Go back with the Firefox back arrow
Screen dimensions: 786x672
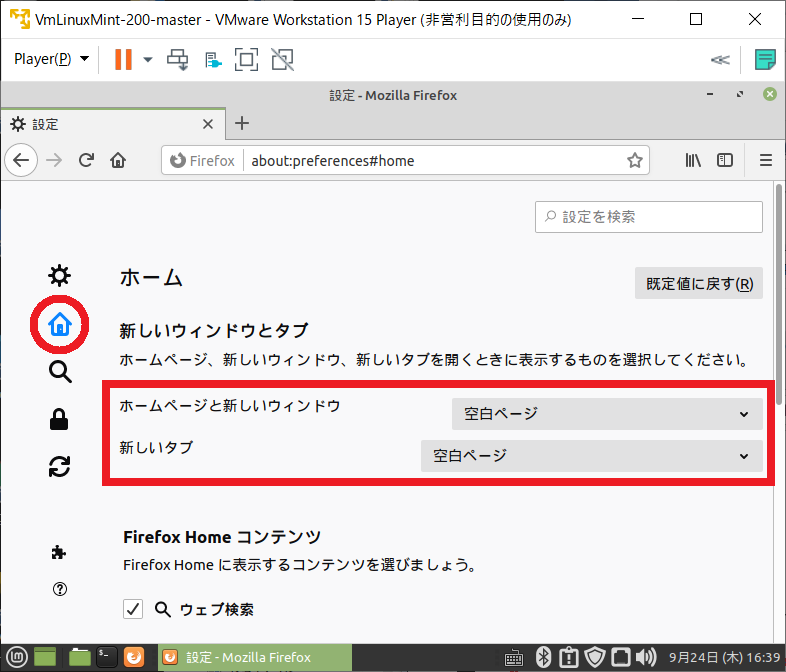coord(21,160)
